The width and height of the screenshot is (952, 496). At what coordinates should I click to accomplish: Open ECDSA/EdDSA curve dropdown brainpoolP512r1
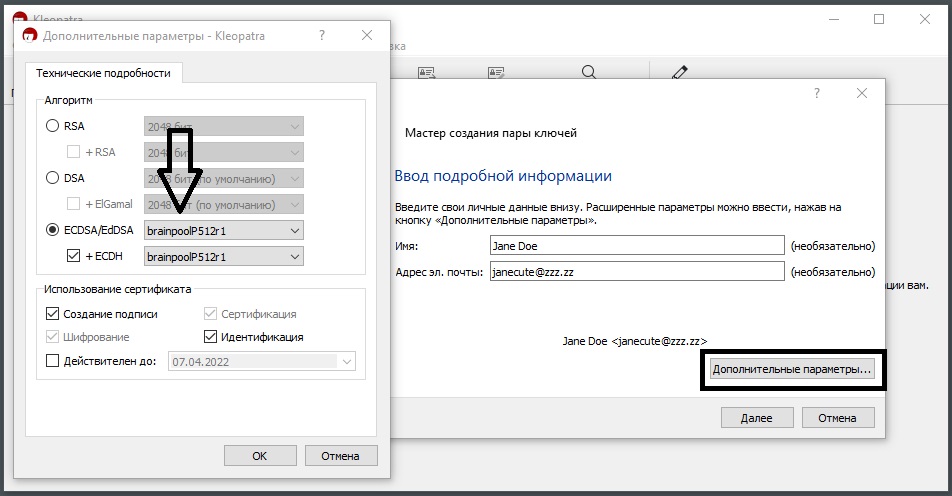(223, 231)
